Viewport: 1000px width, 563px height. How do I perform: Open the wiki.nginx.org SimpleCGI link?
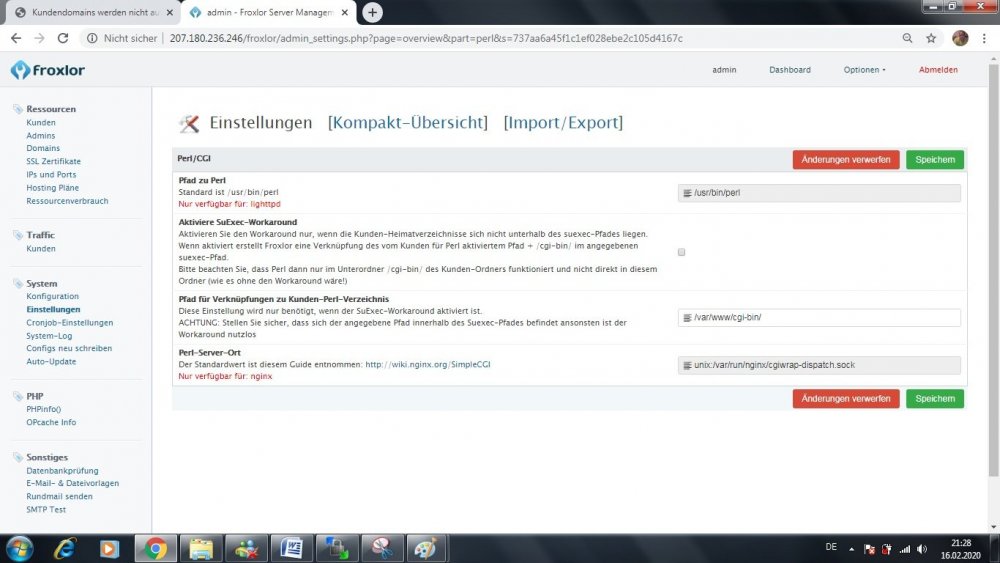[x=427, y=365]
